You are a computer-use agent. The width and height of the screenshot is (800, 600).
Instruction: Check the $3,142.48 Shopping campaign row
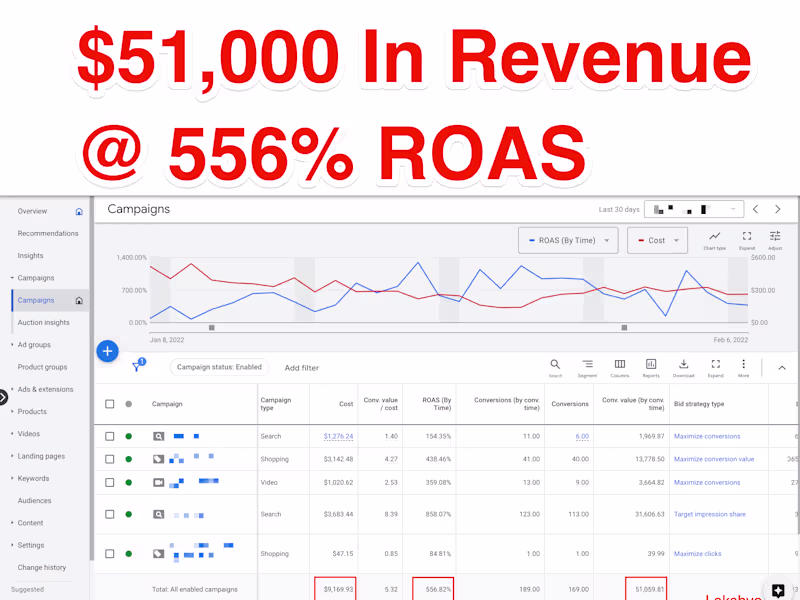click(x=110, y=459)
